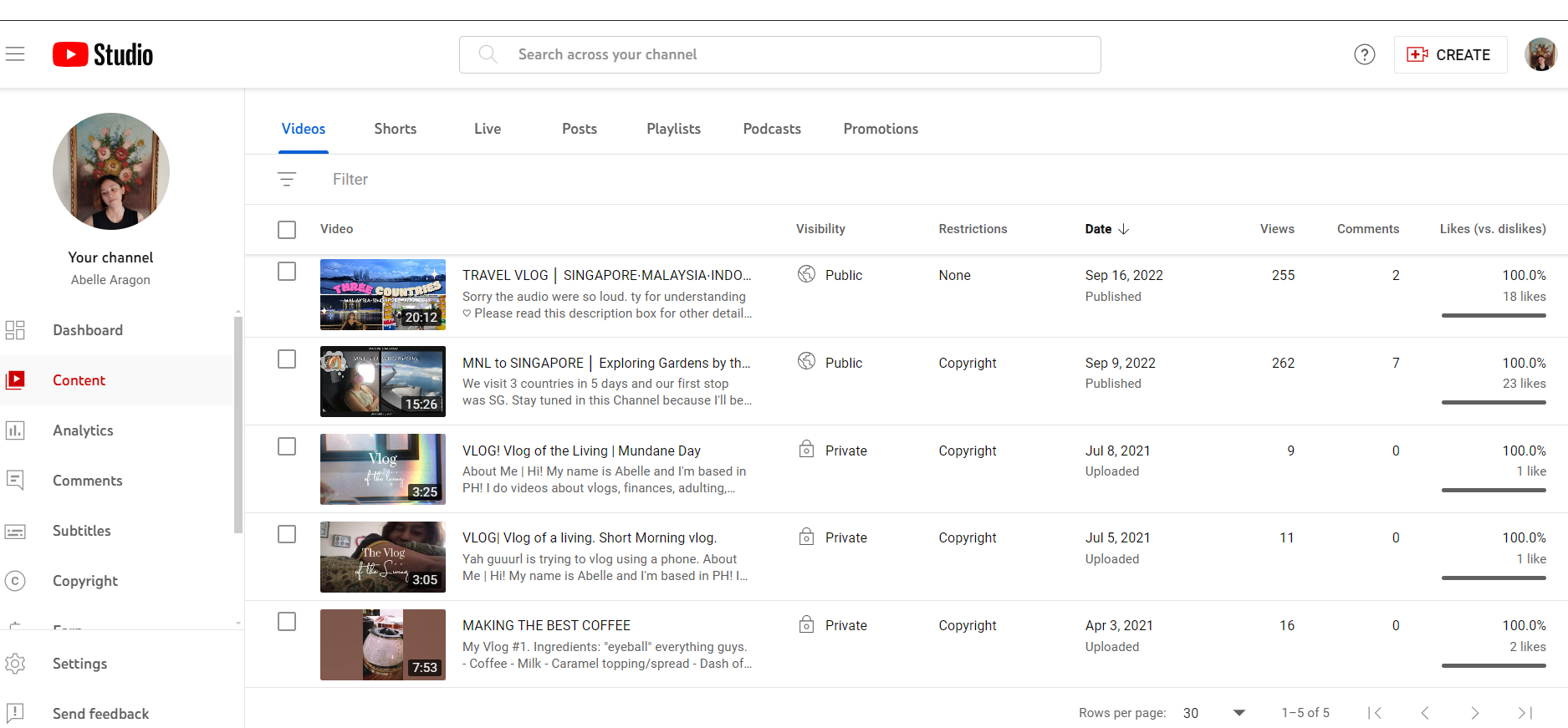The width and height of the screenshot is (1568, 728).
Task: Select all videos with header checkbox
Action: click(x=287, y=229)
